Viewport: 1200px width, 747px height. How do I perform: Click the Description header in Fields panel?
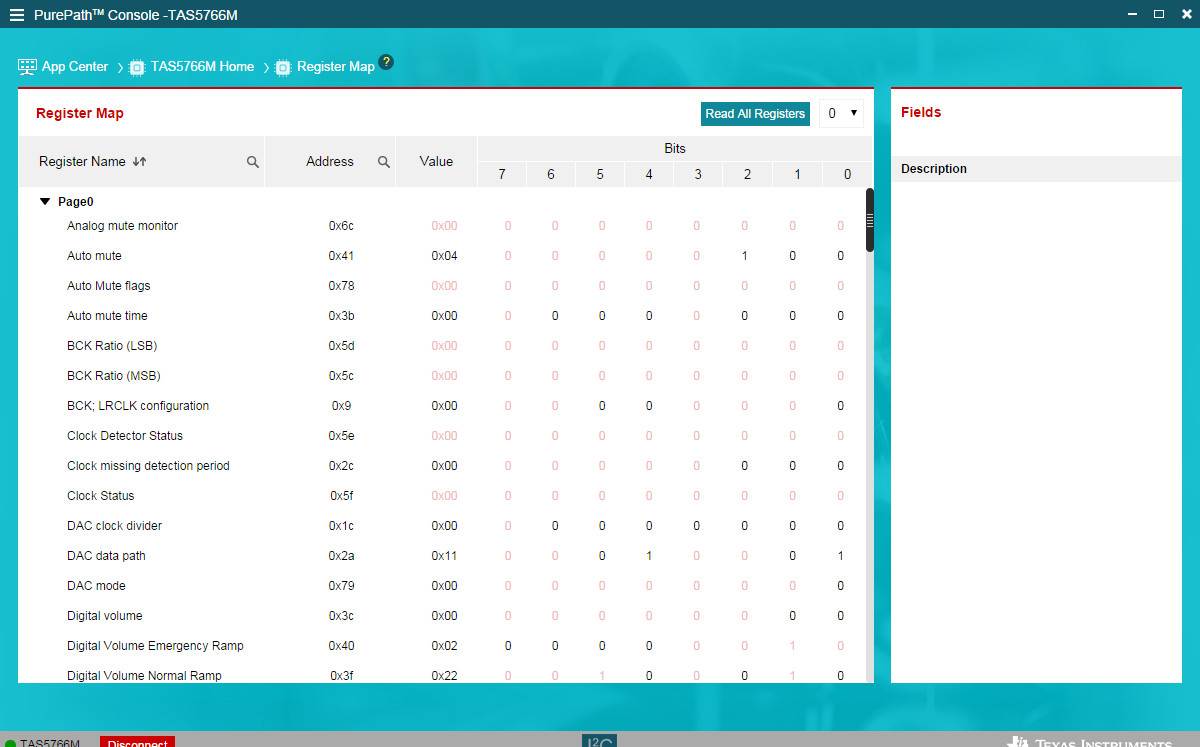pos(934,169)
